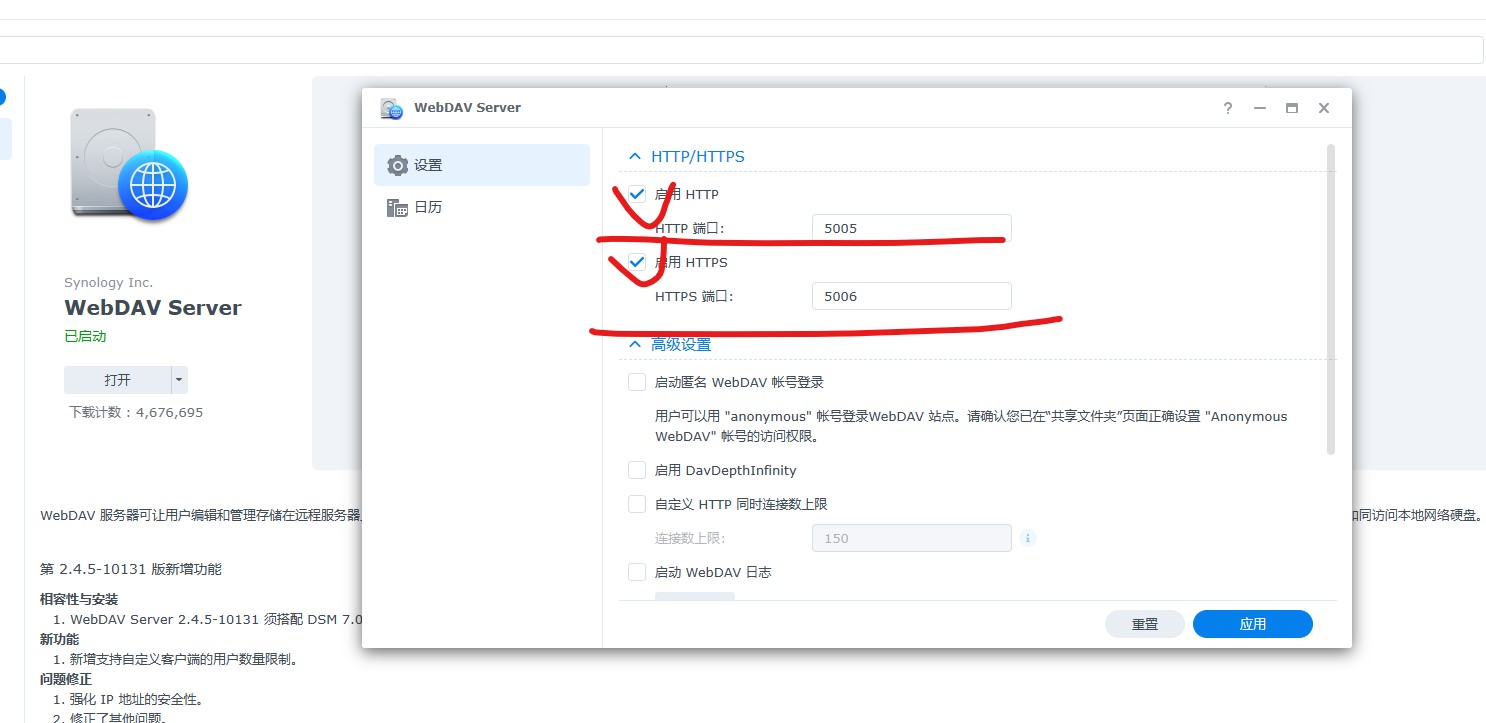Click the 重置 button
The width and height of the screenshot is (1486, 723).
[1145, 624]
